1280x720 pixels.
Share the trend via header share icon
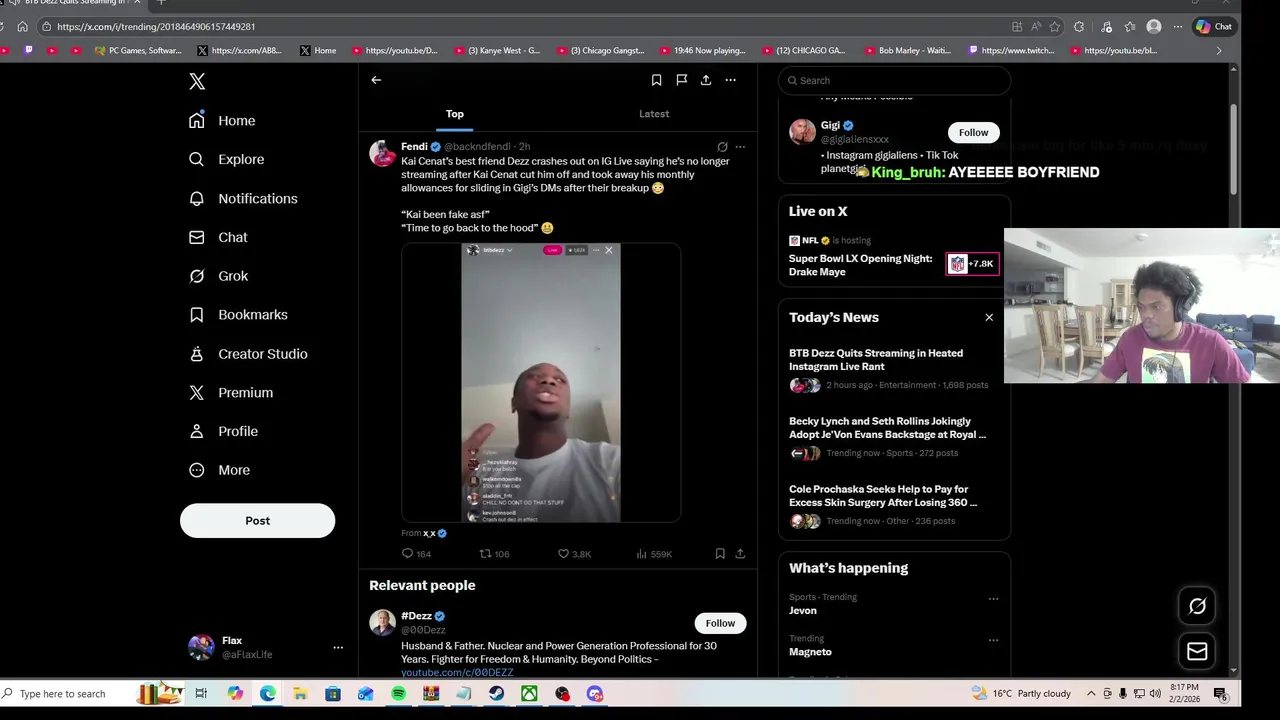point(706,80)
